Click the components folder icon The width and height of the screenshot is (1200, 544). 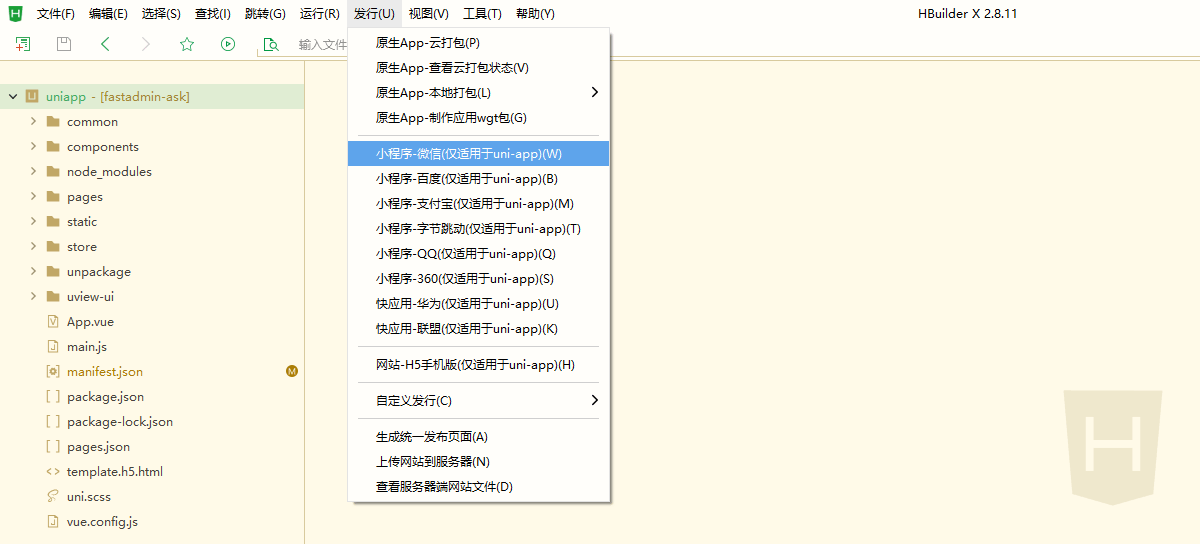[53, 146]
